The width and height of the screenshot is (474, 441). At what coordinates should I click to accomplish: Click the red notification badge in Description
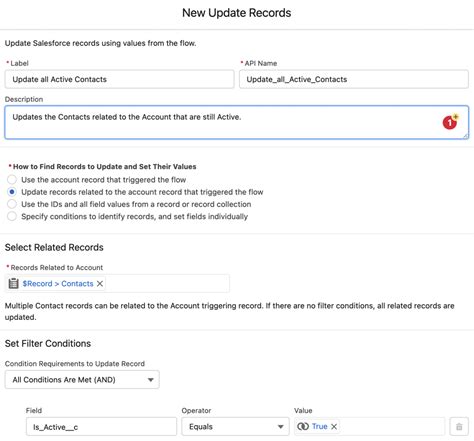(x=450, y=122)
